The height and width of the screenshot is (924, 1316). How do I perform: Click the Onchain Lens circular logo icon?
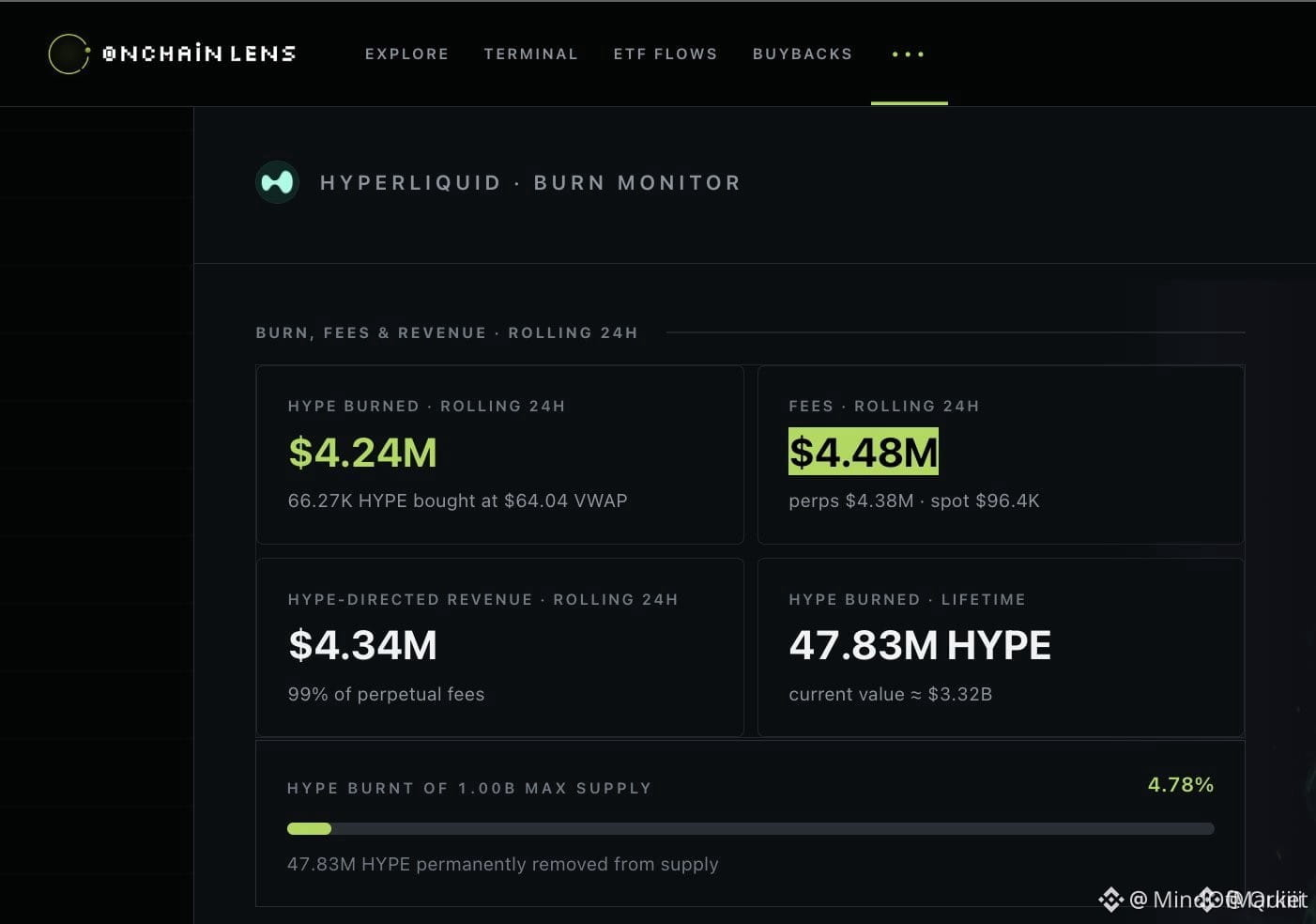pos(69,54)
